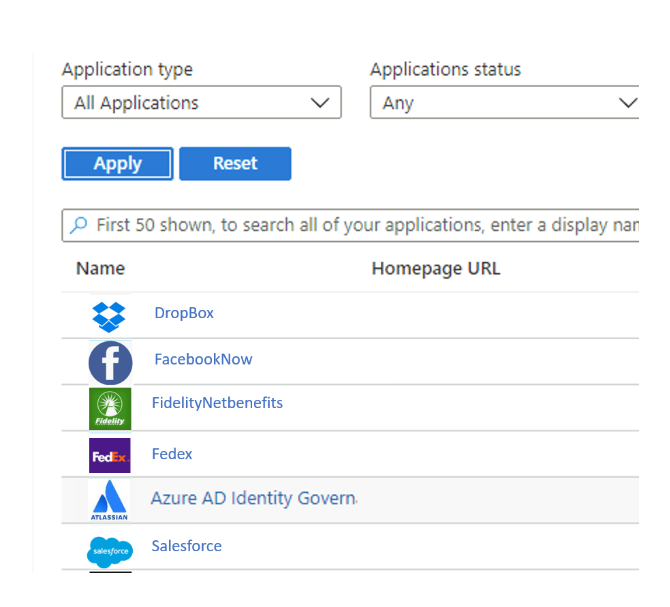Open the DropBox application link
Viewport: 670px width, 607px height.
pos(184,313)
